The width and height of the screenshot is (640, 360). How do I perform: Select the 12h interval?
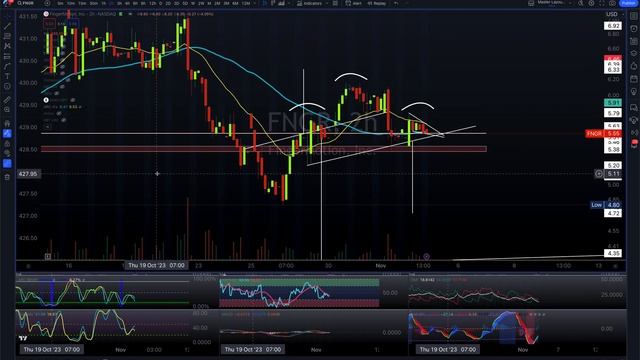(153, 3)
